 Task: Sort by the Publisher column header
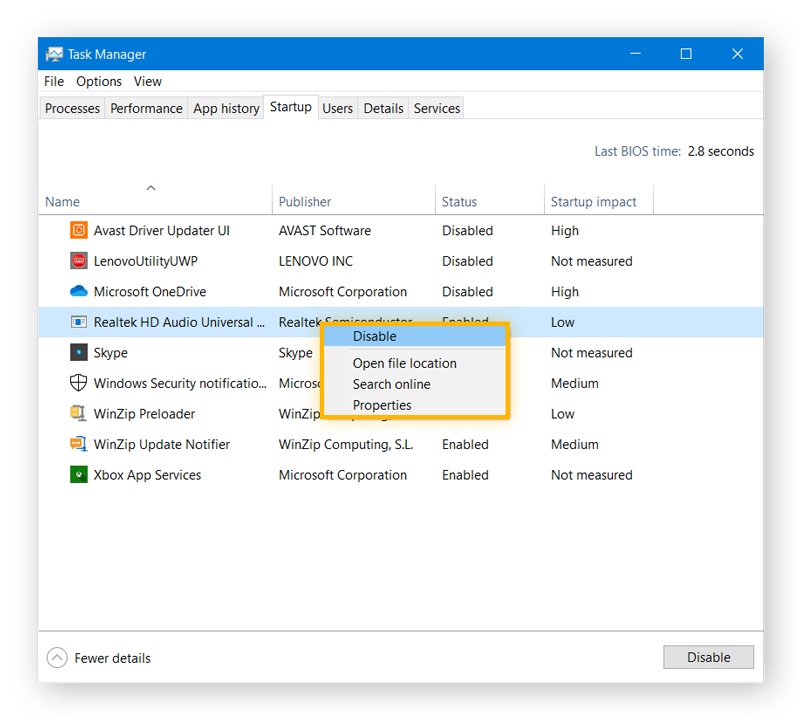coord(354,199)
